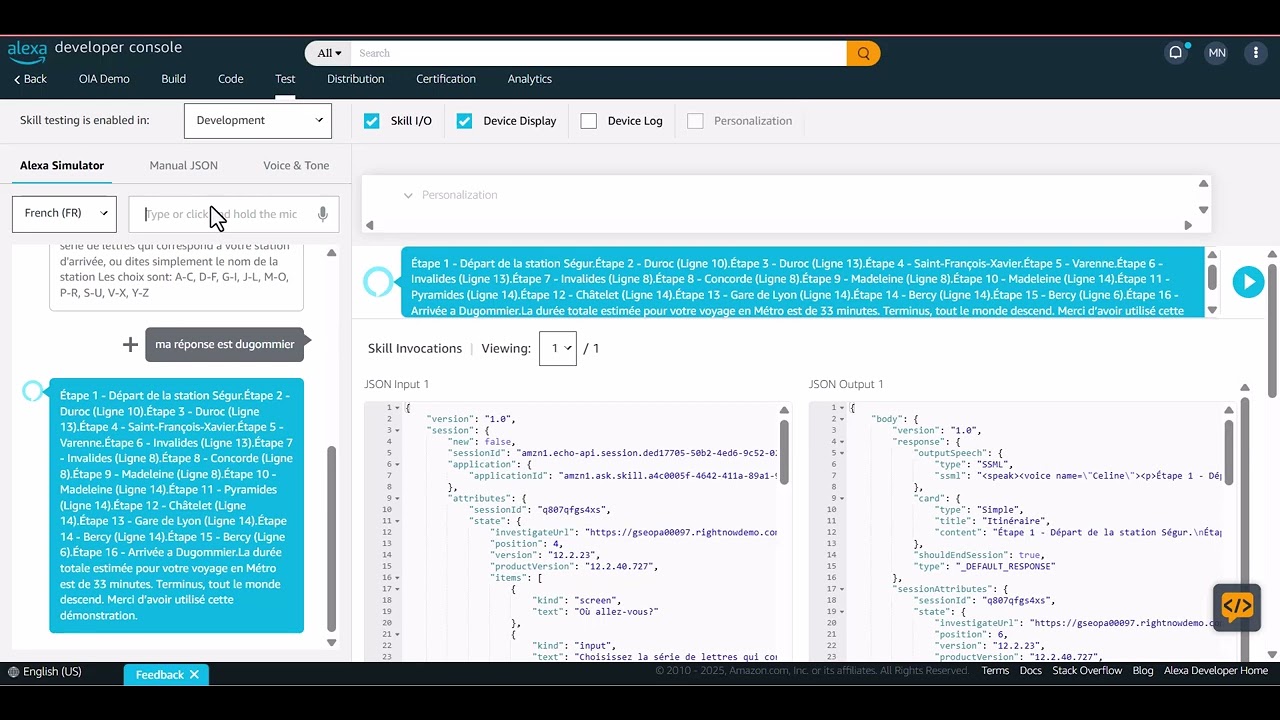Viewport: 1280px width, 720px height.
Task: Click the greyed Personalization checkbox
Action: click(696, 121)
